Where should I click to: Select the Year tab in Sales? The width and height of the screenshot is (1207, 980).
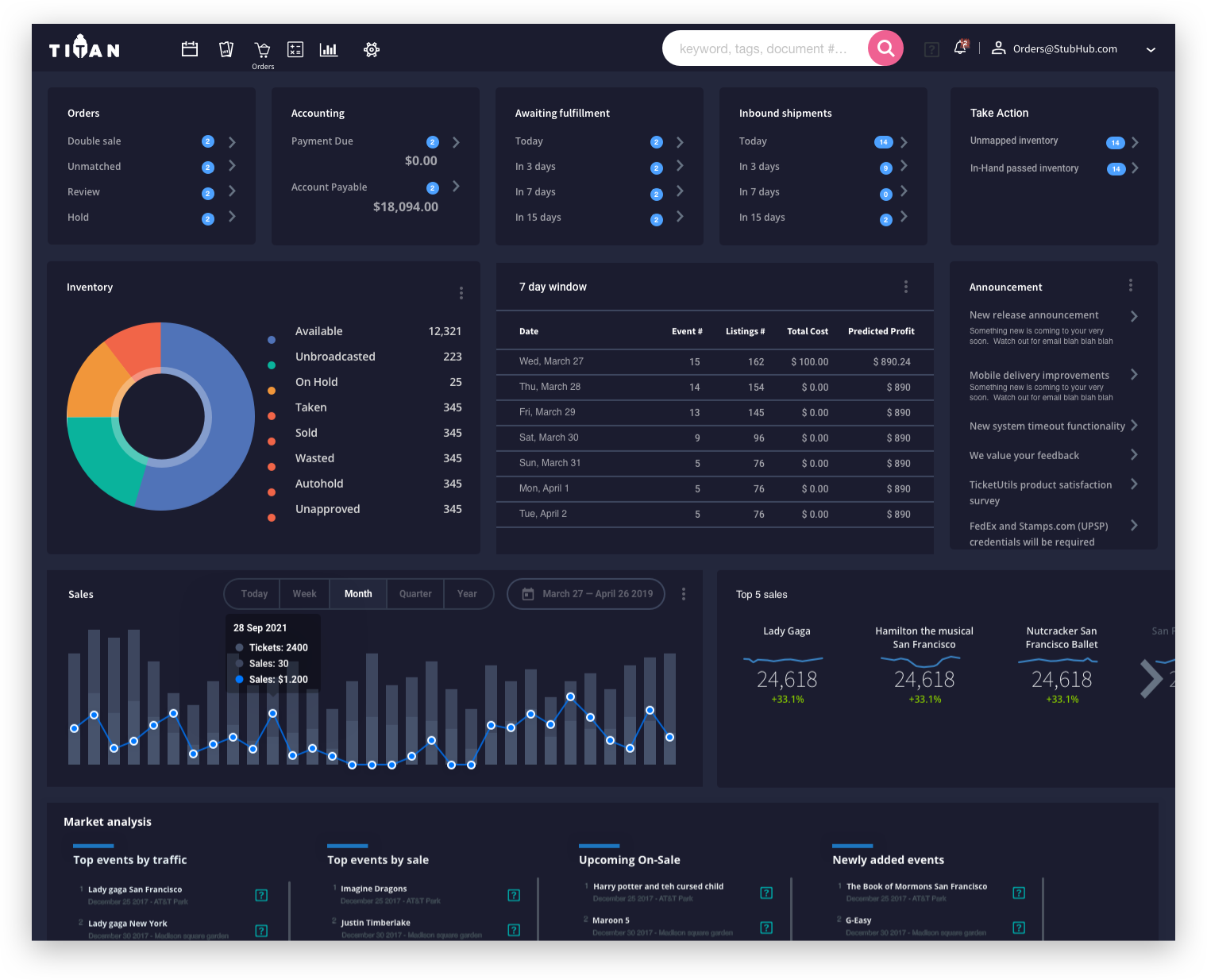click(x=467, y=594)
